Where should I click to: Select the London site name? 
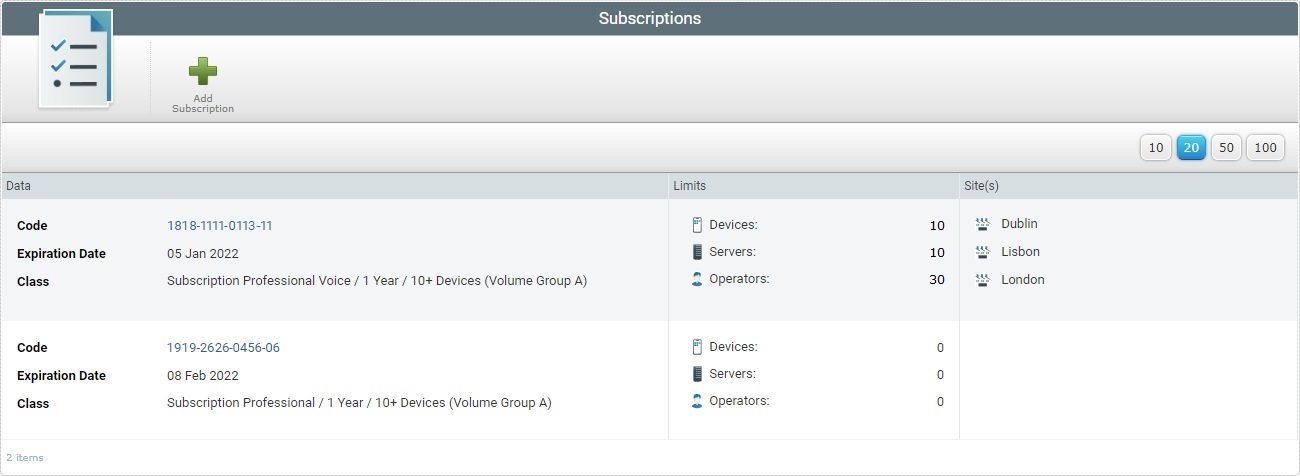pos(1022,280)
